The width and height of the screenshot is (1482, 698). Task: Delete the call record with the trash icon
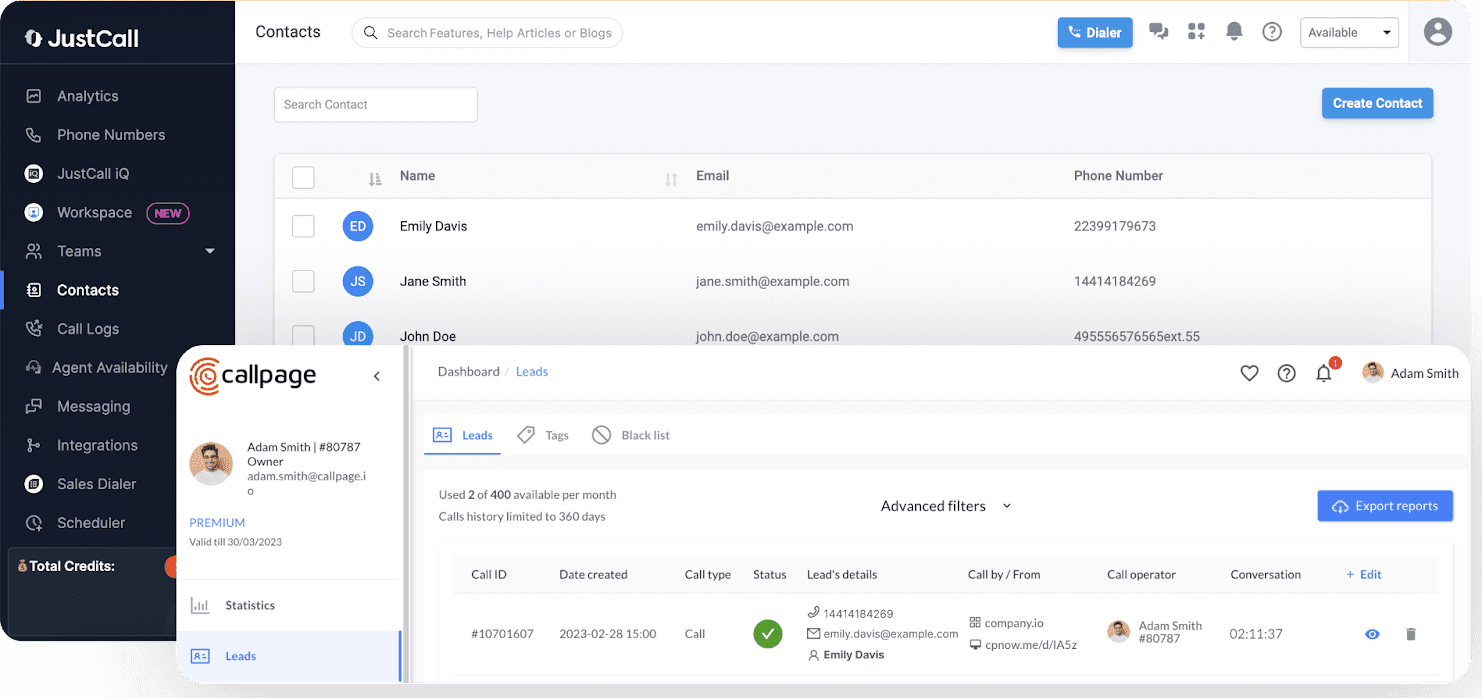(x=1411, y=633)
